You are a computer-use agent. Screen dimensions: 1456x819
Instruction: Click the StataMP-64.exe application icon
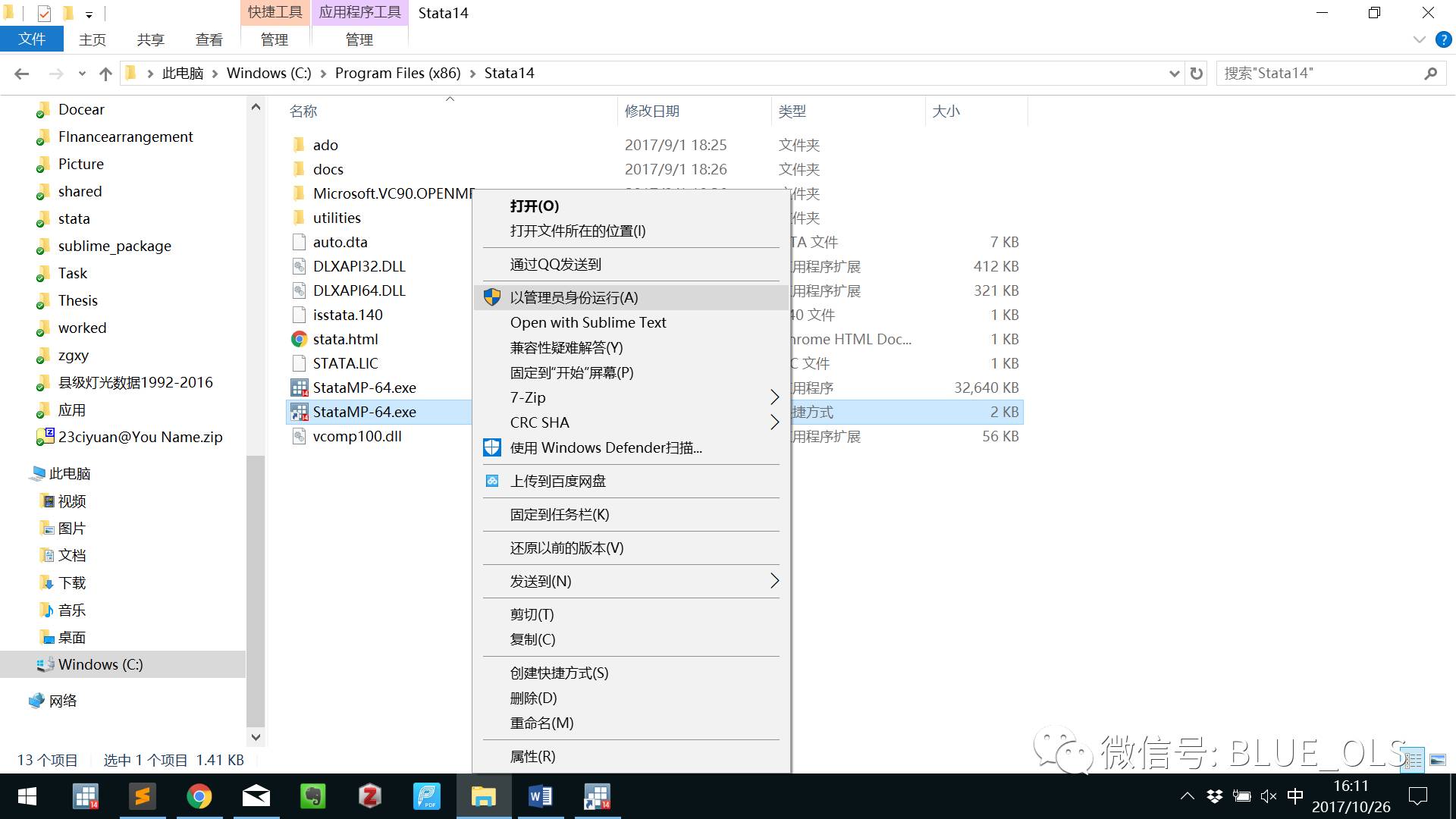(x=300, y=387)
